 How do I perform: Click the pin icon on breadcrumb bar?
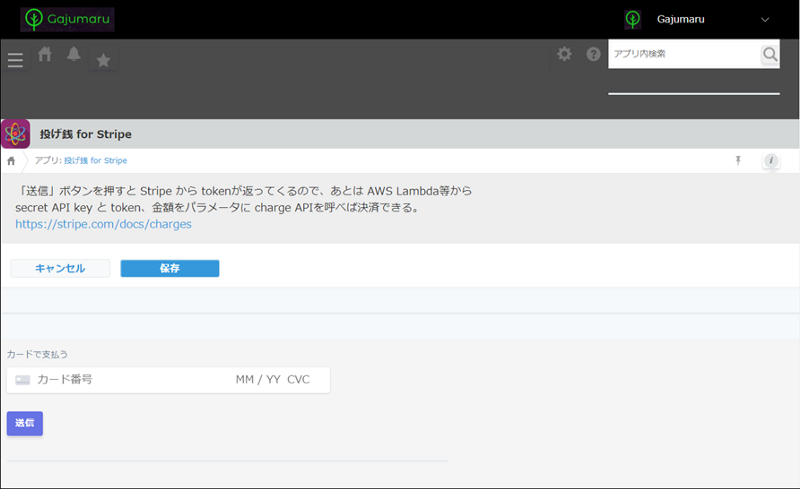738,160
